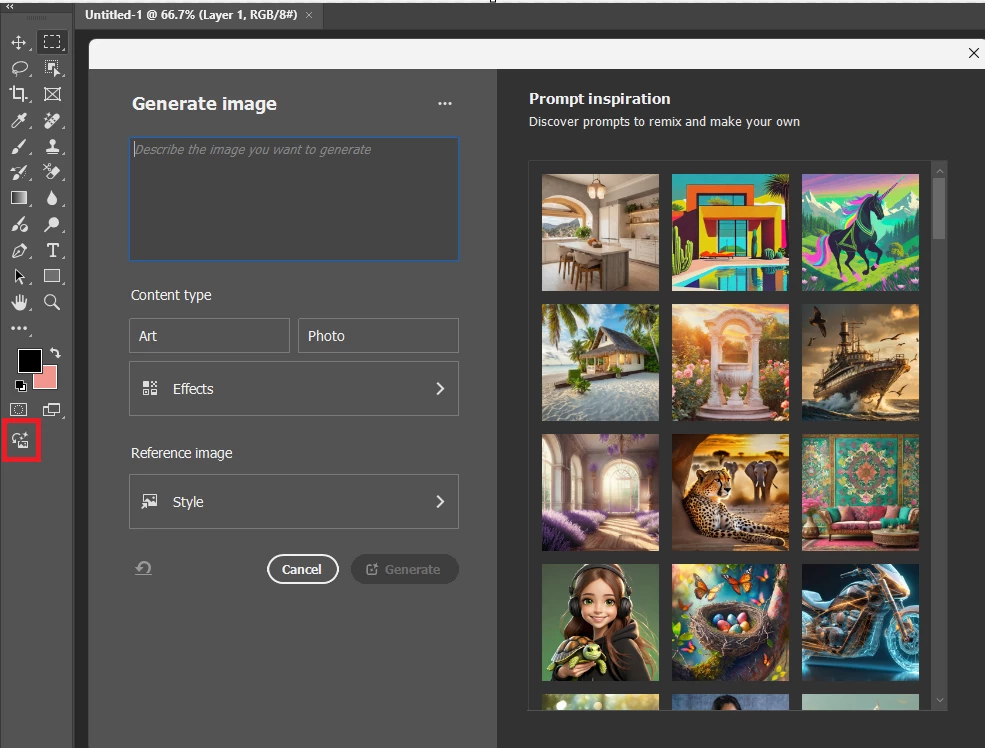Viewport: 985px width, 748px height.
Task: Select the Frame tool
Action: tap(52, 94)
